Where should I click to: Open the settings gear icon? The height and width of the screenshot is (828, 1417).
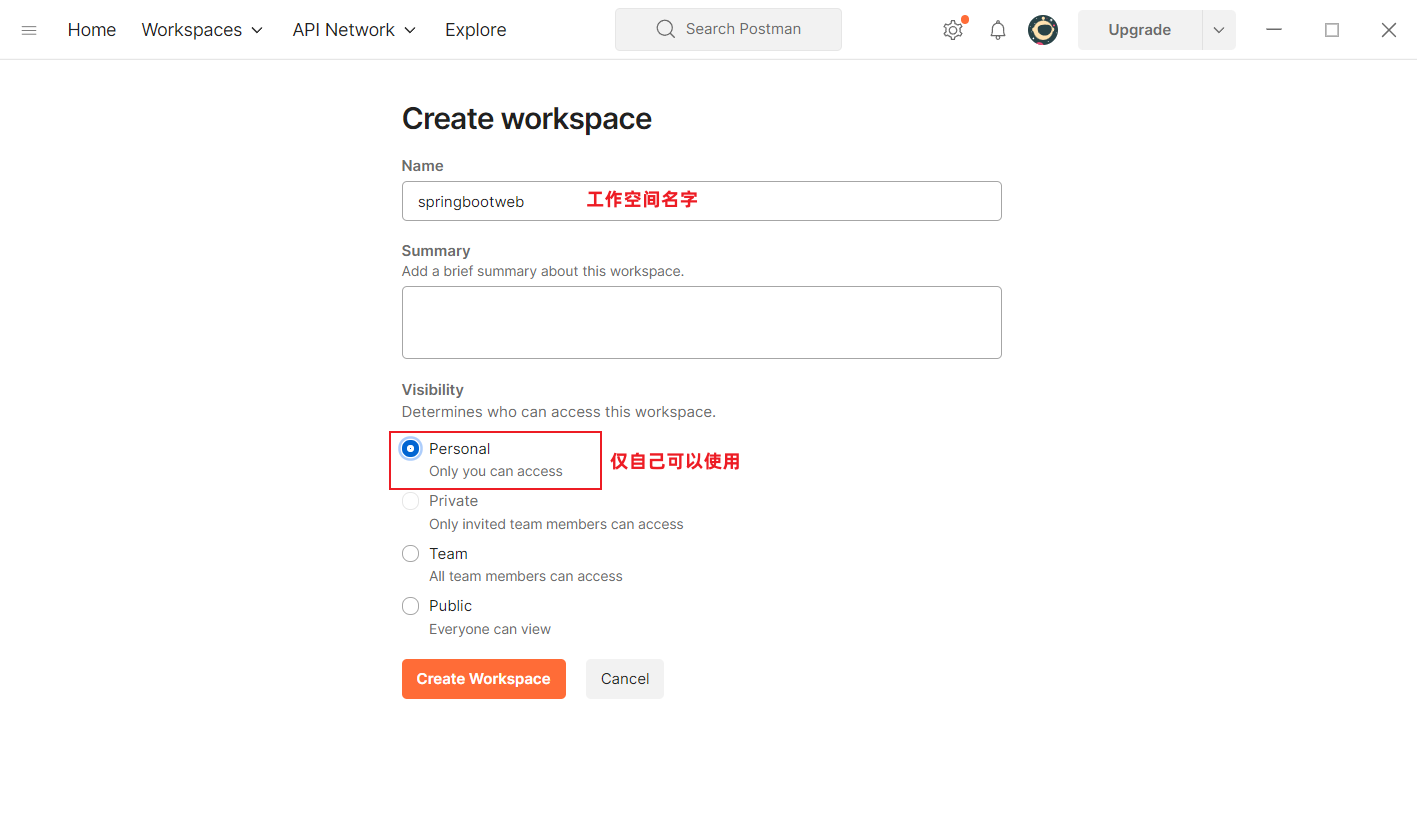(x=952, y=30)
